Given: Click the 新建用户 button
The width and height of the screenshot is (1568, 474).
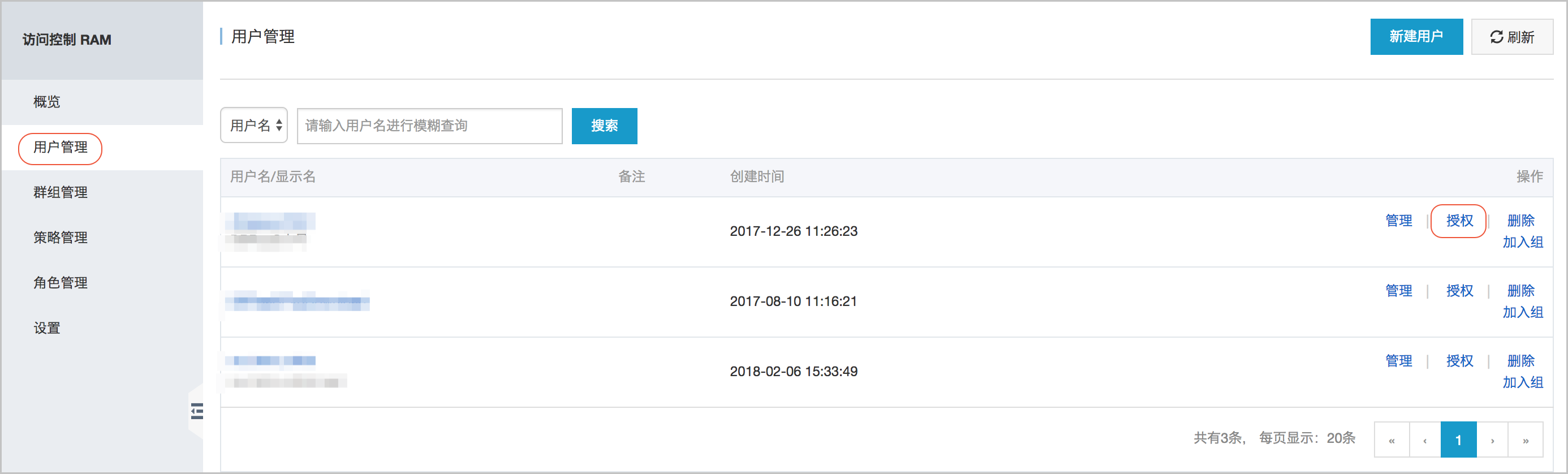Looking at the screenshot, I should pyautogui.click(x=1416, y=37).
